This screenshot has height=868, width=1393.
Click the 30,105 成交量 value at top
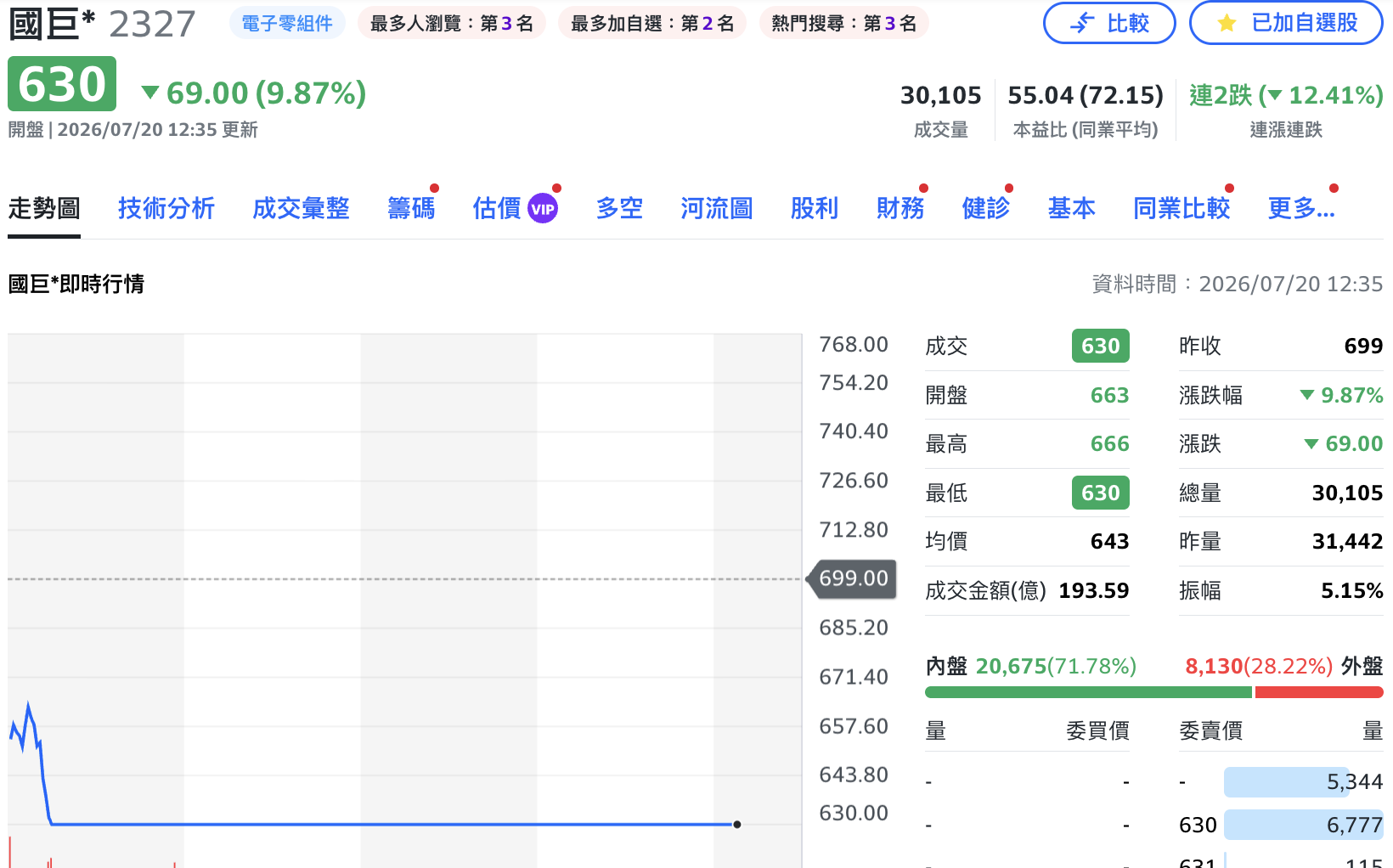(x=940, y=95)
